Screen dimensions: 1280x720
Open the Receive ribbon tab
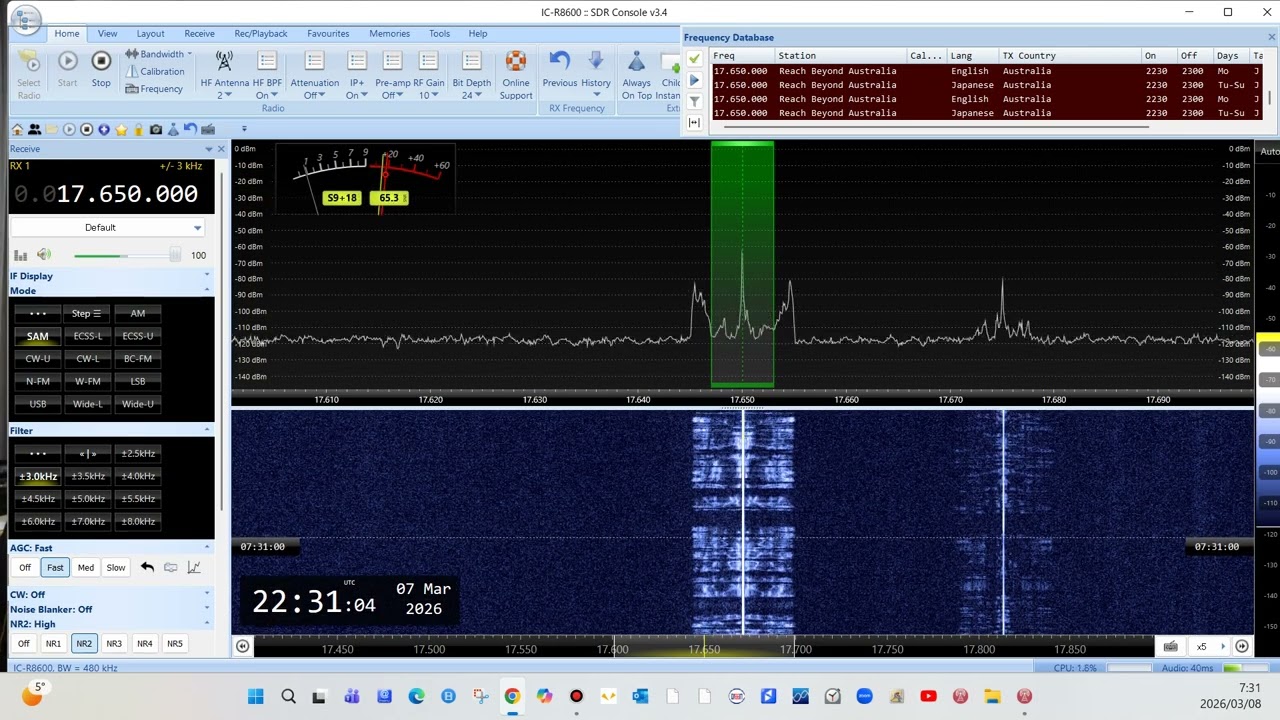pos(199,33)
